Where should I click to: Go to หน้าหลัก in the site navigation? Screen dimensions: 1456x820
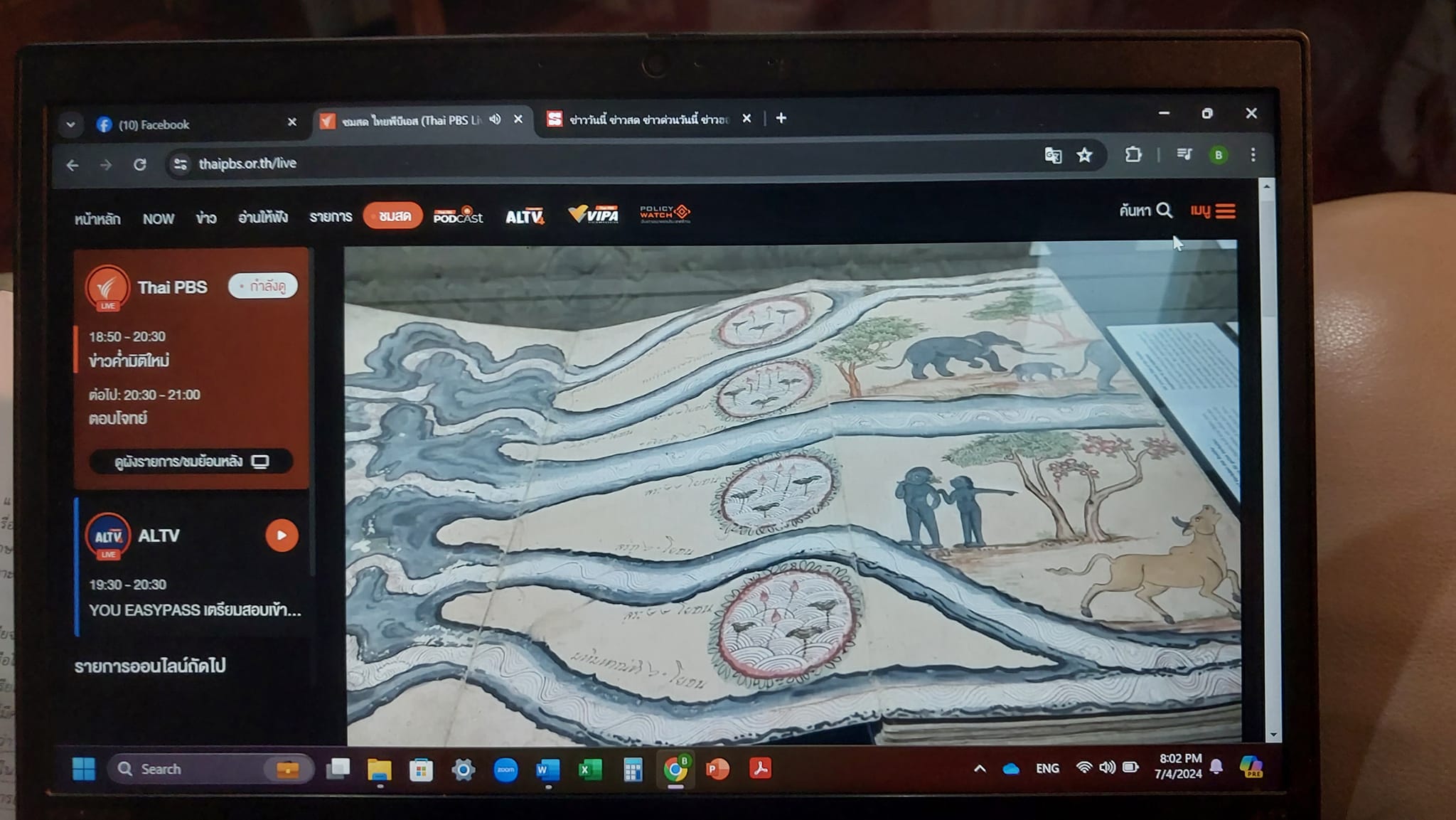click(97, 219)
